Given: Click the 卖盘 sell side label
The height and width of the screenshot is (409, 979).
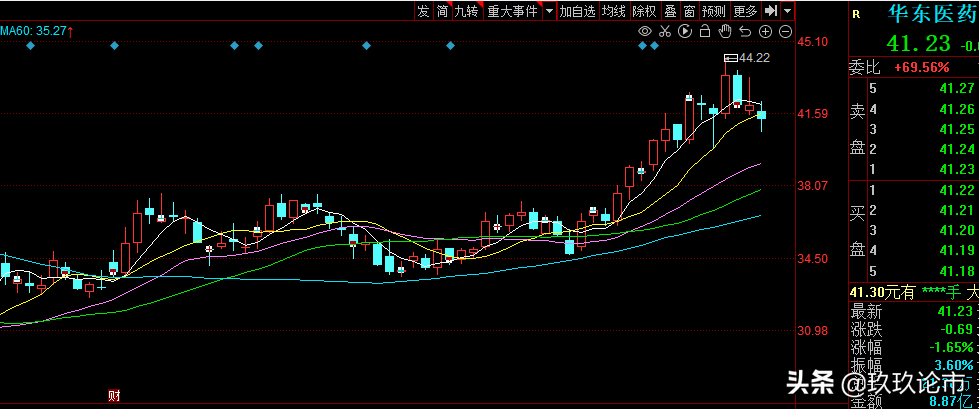Looking at the screenshot, I should (x=858, y=129).
